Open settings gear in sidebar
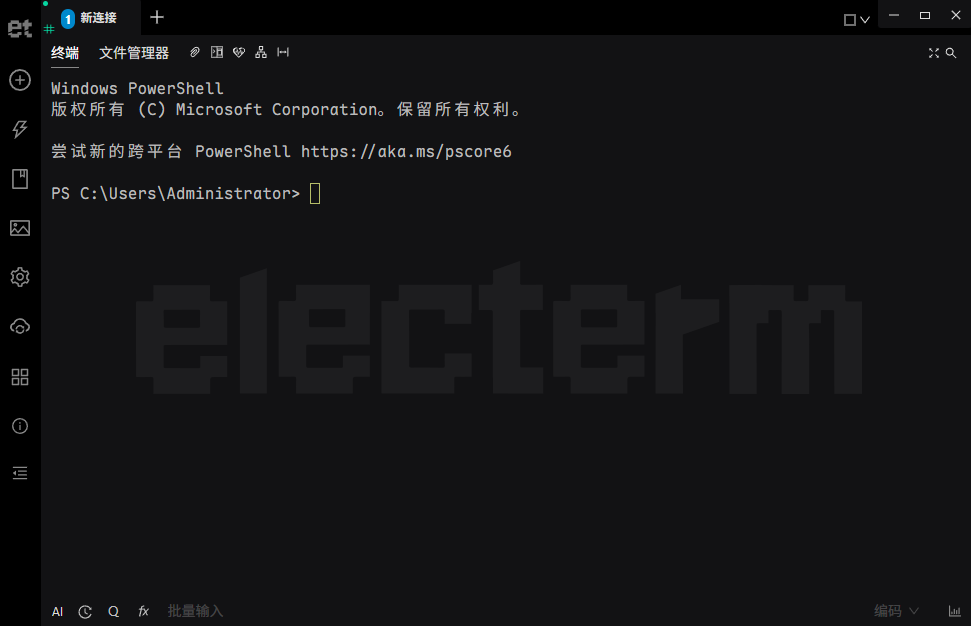 [x=20, y=277]
